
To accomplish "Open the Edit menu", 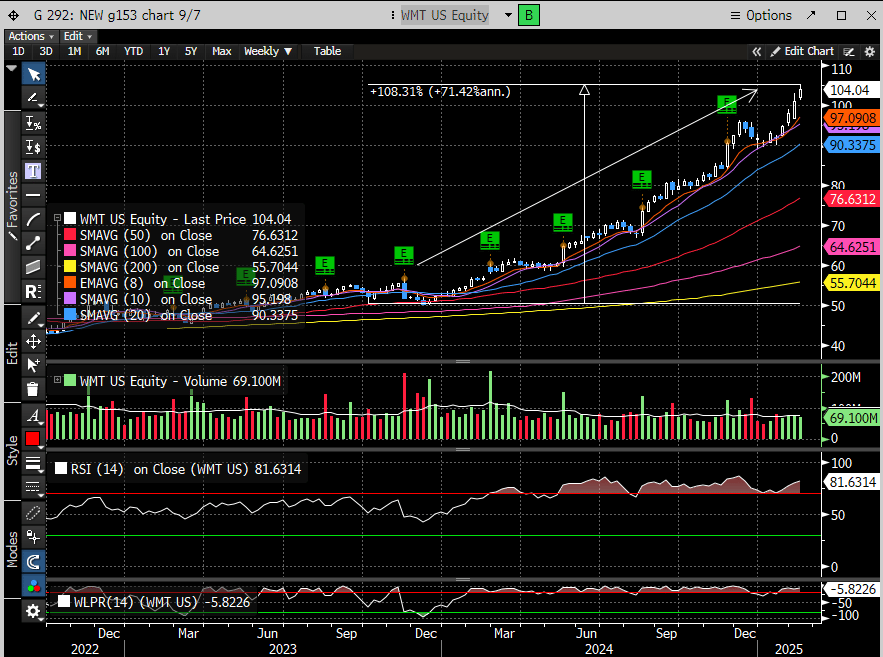I will coord(78,36).
